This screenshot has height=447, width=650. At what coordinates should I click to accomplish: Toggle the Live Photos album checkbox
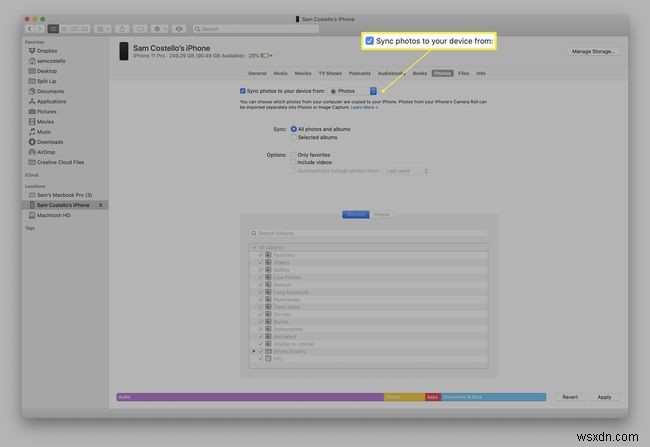(x=261, y=277)
